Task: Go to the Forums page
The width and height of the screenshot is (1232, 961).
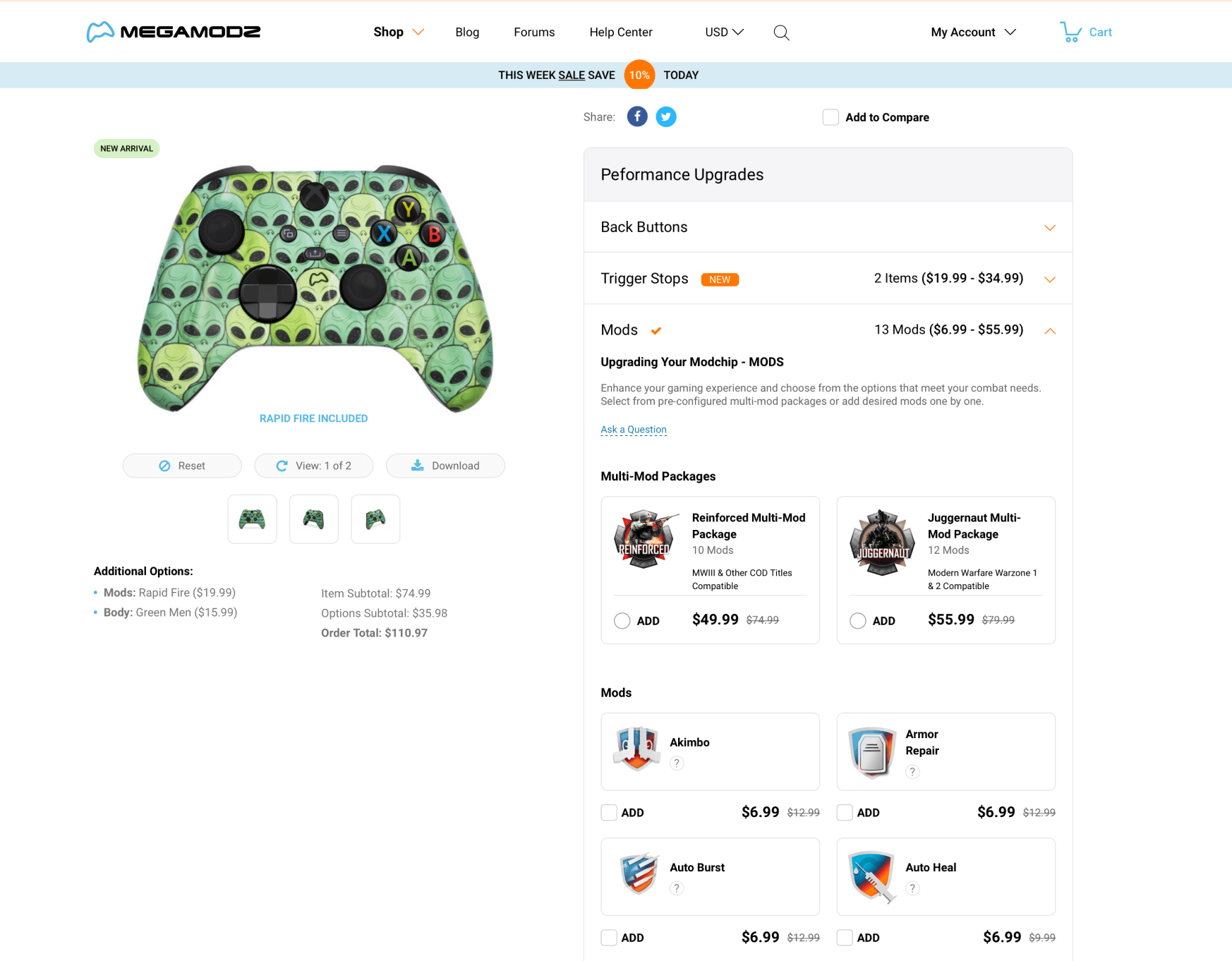Action: tap(534, 32)
